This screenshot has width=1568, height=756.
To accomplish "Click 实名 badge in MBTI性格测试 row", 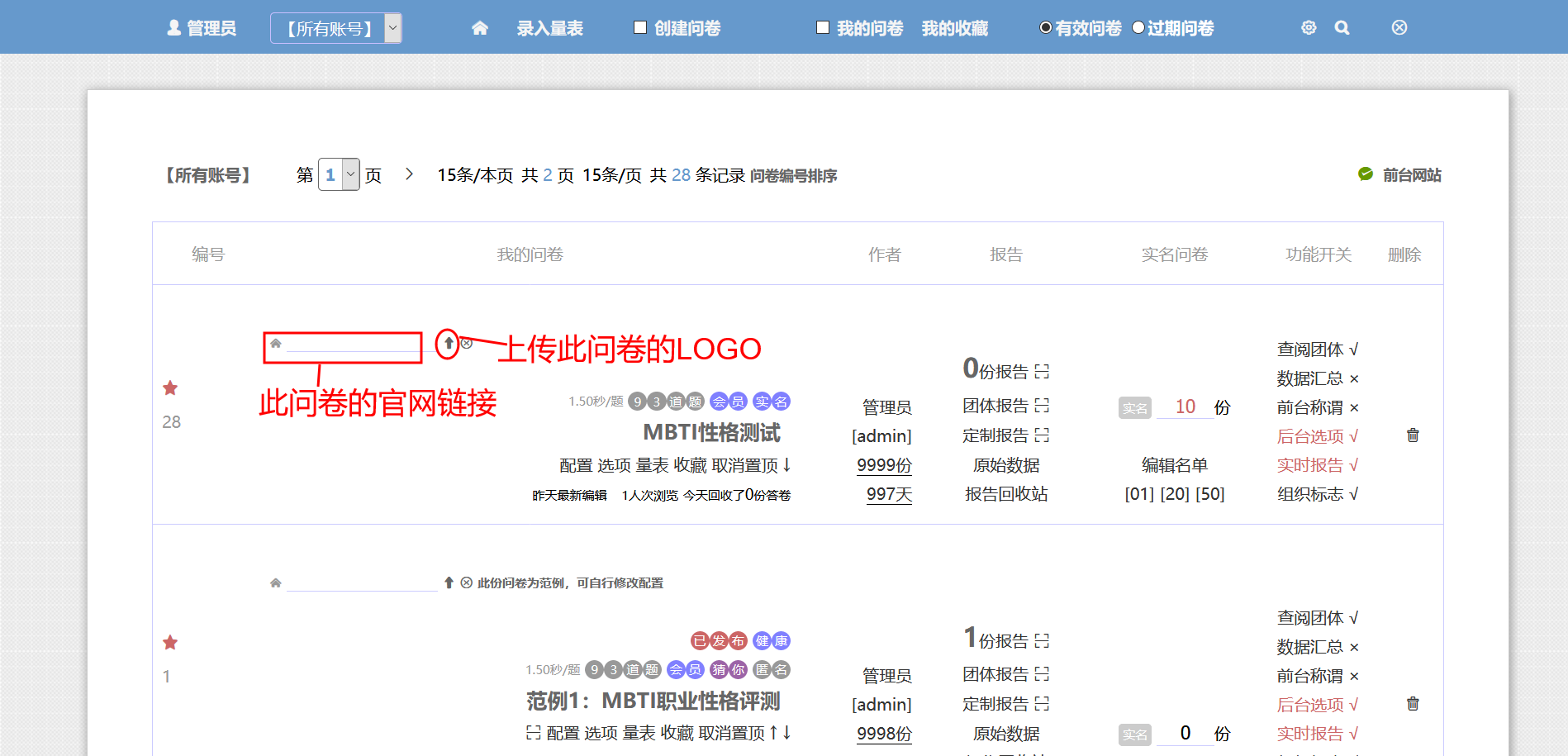I will [x=1135, y=407].
